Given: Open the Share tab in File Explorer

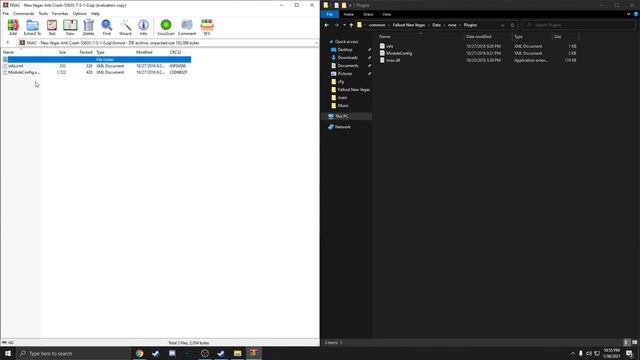Looking at the screenshot, I should (368, 14).
